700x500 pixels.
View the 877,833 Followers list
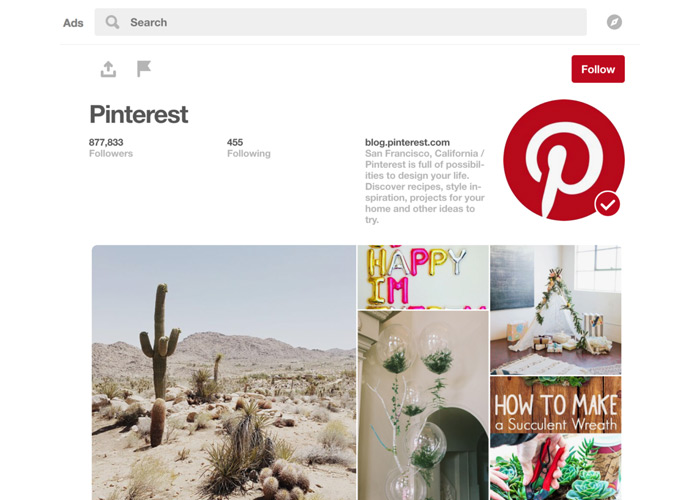click(111, 148)
